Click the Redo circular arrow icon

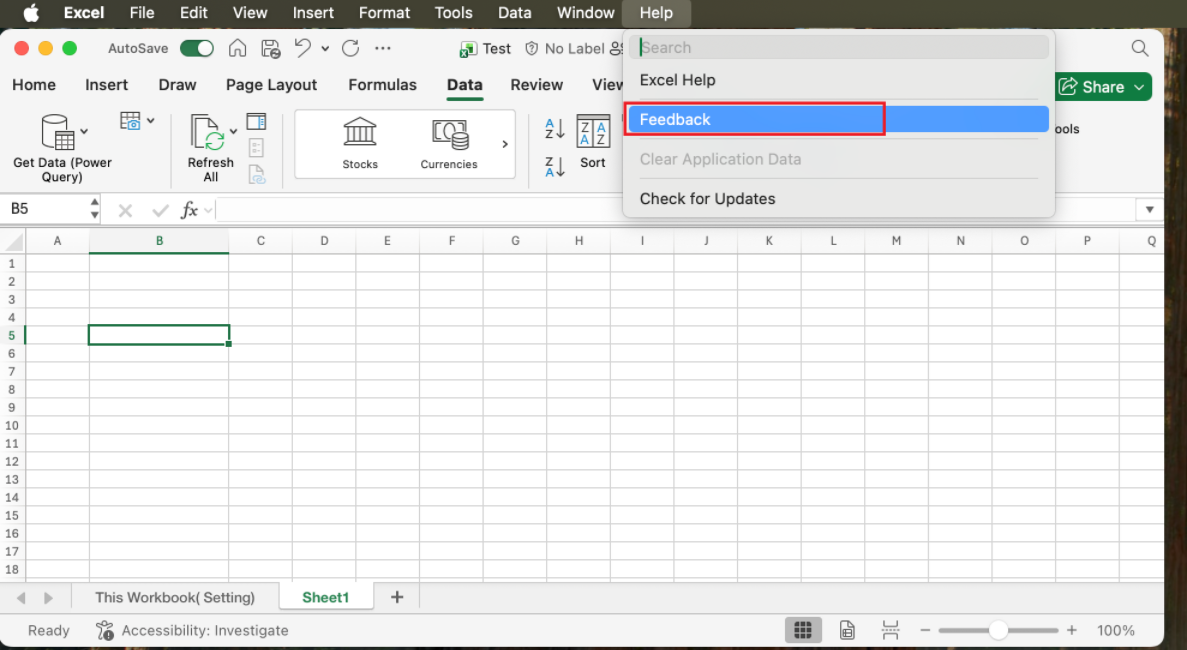tap(350, 48)
